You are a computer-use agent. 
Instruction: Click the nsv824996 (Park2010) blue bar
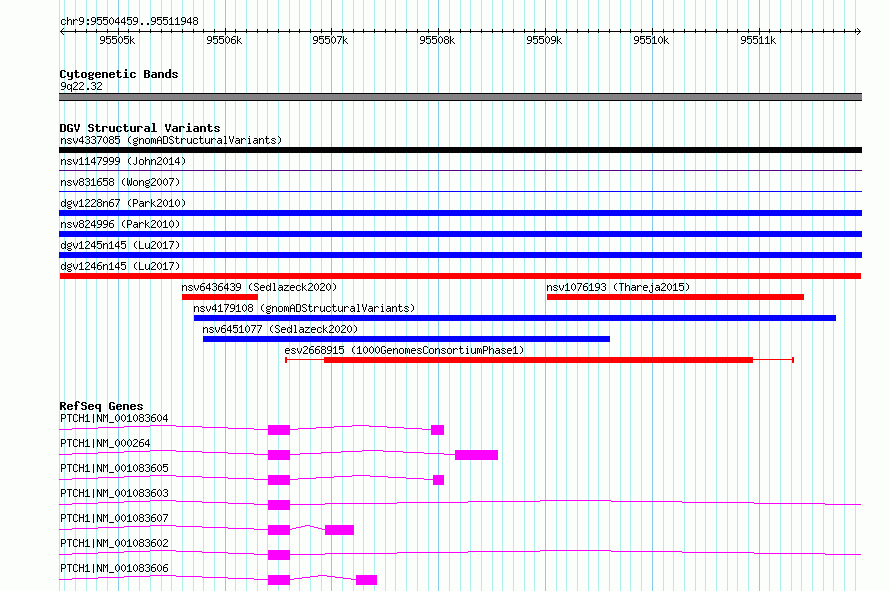coord(460,234)
